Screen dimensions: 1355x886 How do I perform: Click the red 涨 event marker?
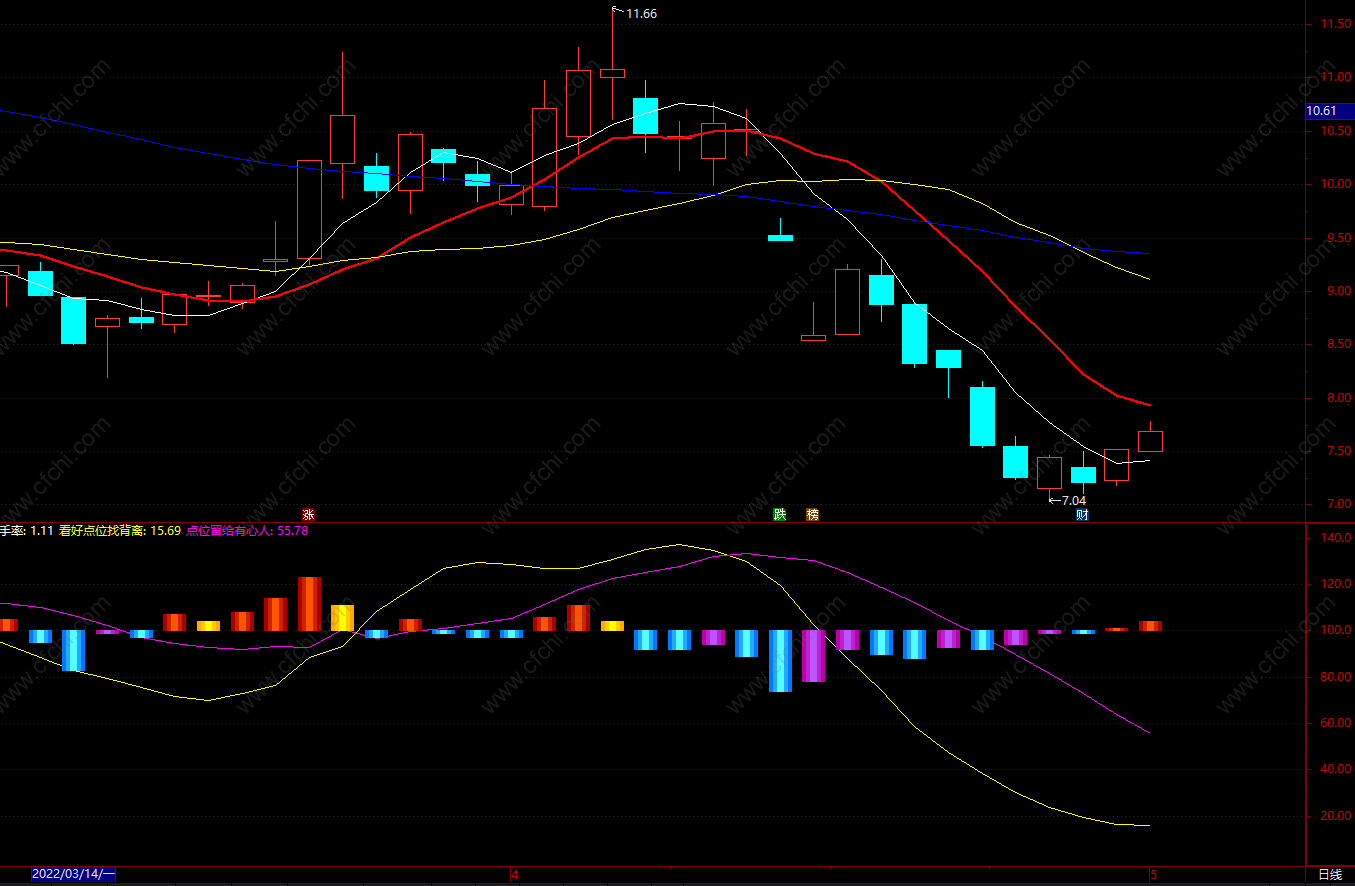point(309,515)
